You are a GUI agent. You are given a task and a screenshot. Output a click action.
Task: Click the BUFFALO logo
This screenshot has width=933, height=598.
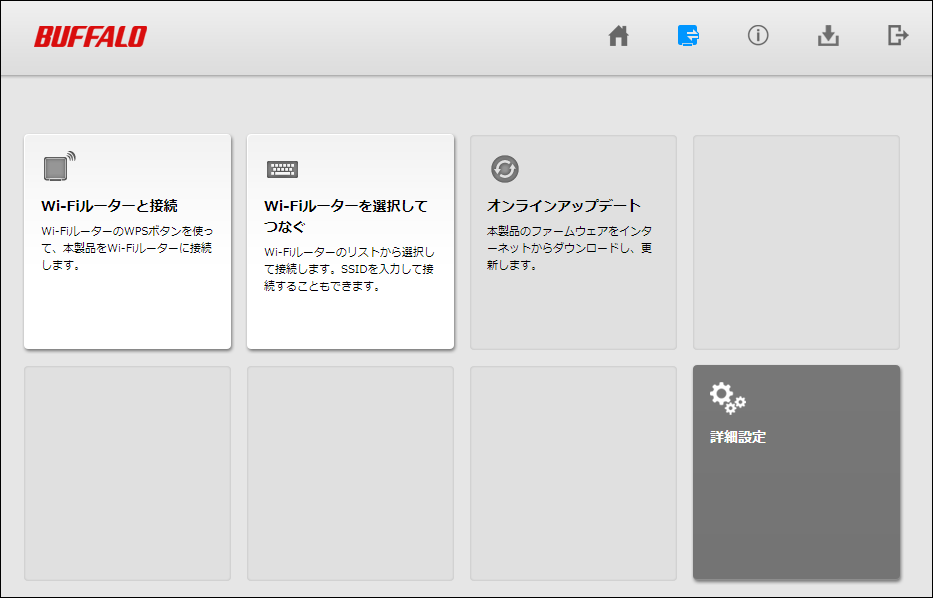pos(90,37)
